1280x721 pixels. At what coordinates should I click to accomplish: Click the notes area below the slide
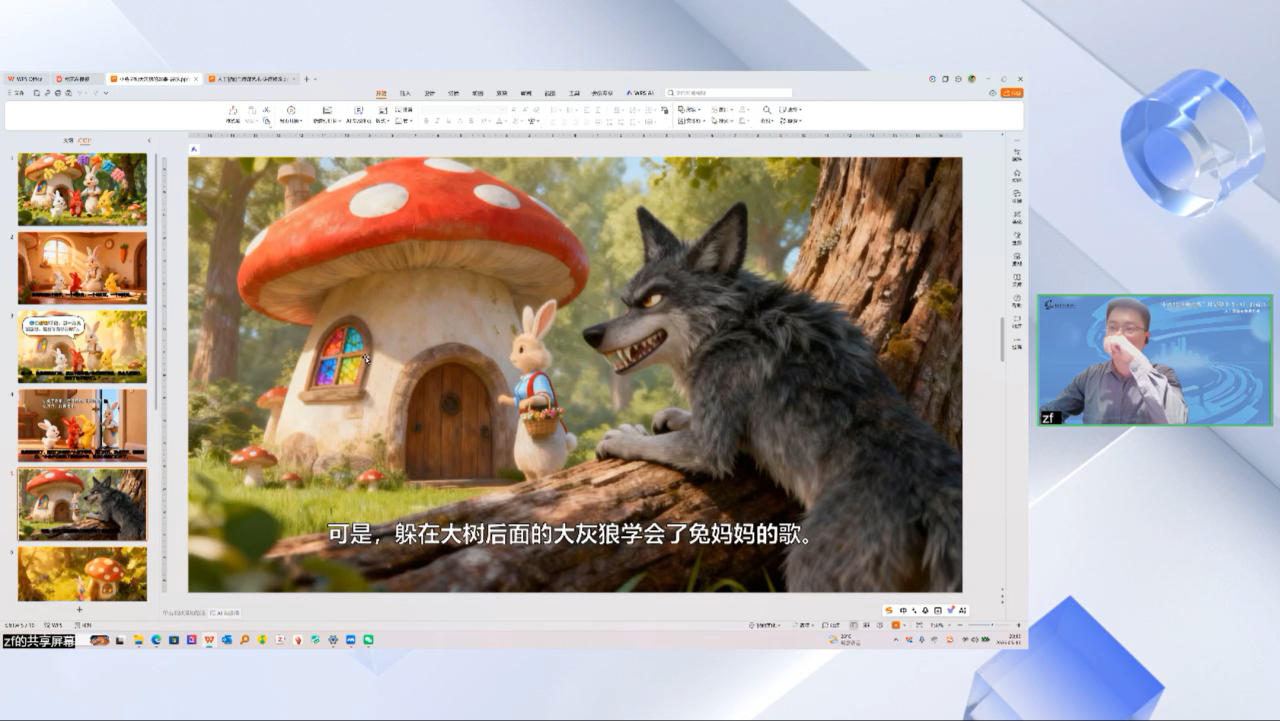(184, 613)
